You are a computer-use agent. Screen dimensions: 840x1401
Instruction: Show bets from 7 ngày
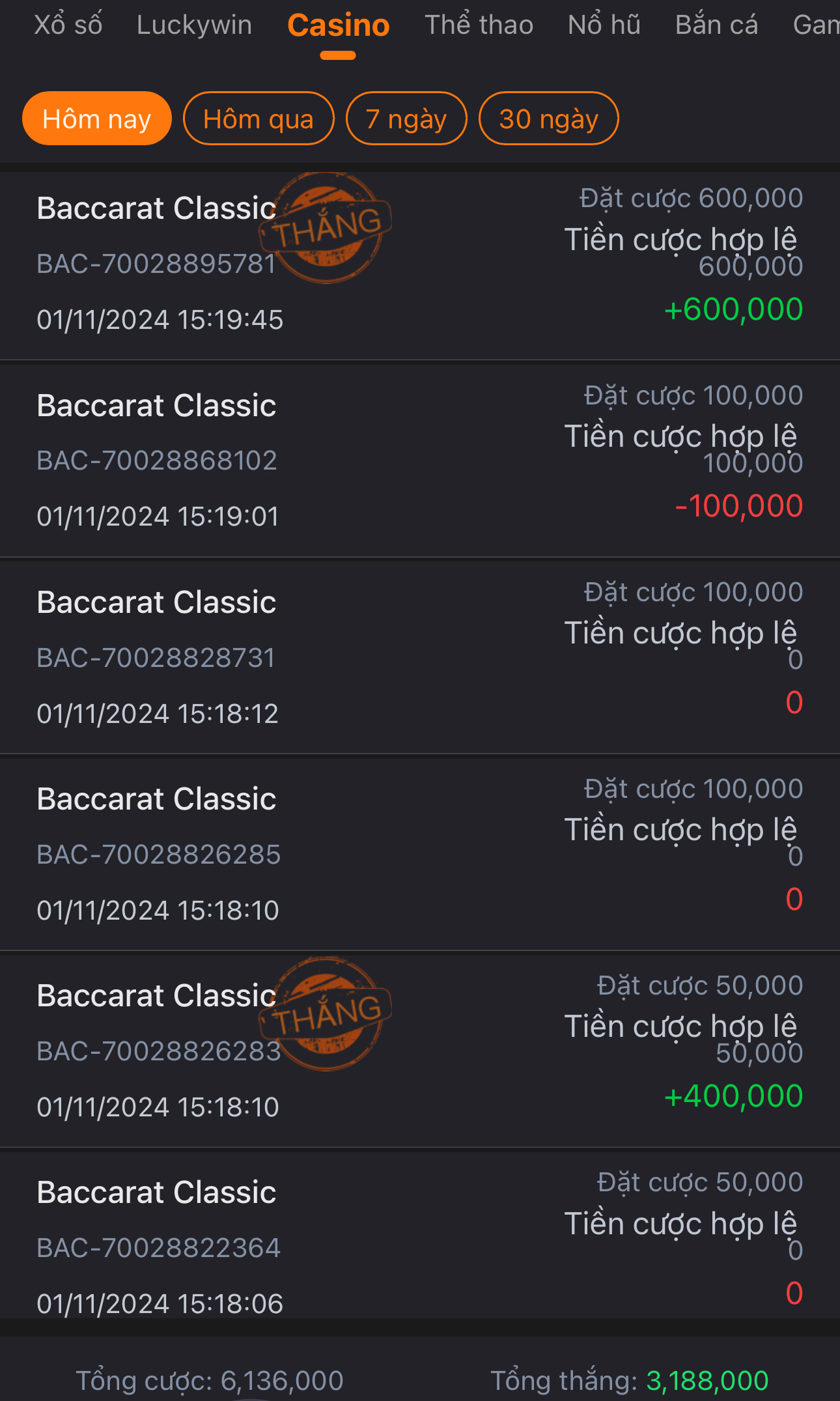(406, 119)
